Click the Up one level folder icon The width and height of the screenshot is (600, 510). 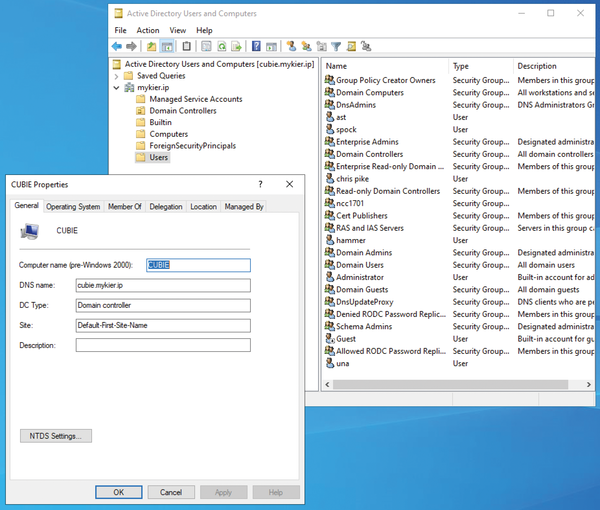point(152,47)
